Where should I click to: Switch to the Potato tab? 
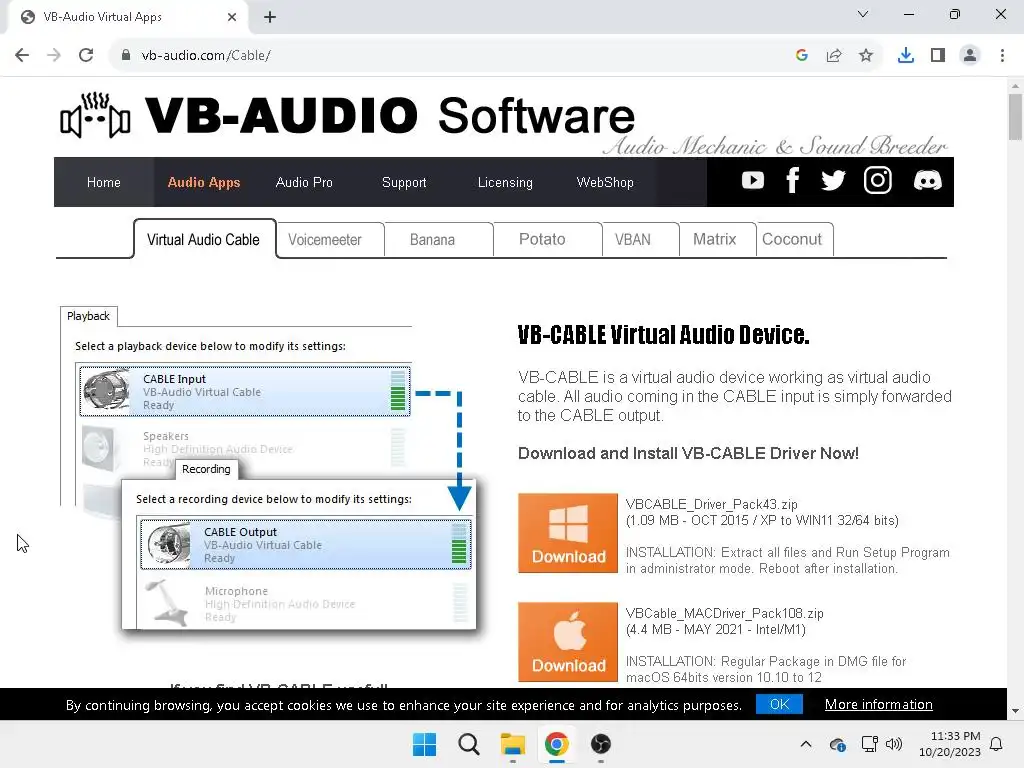(547, 239)
